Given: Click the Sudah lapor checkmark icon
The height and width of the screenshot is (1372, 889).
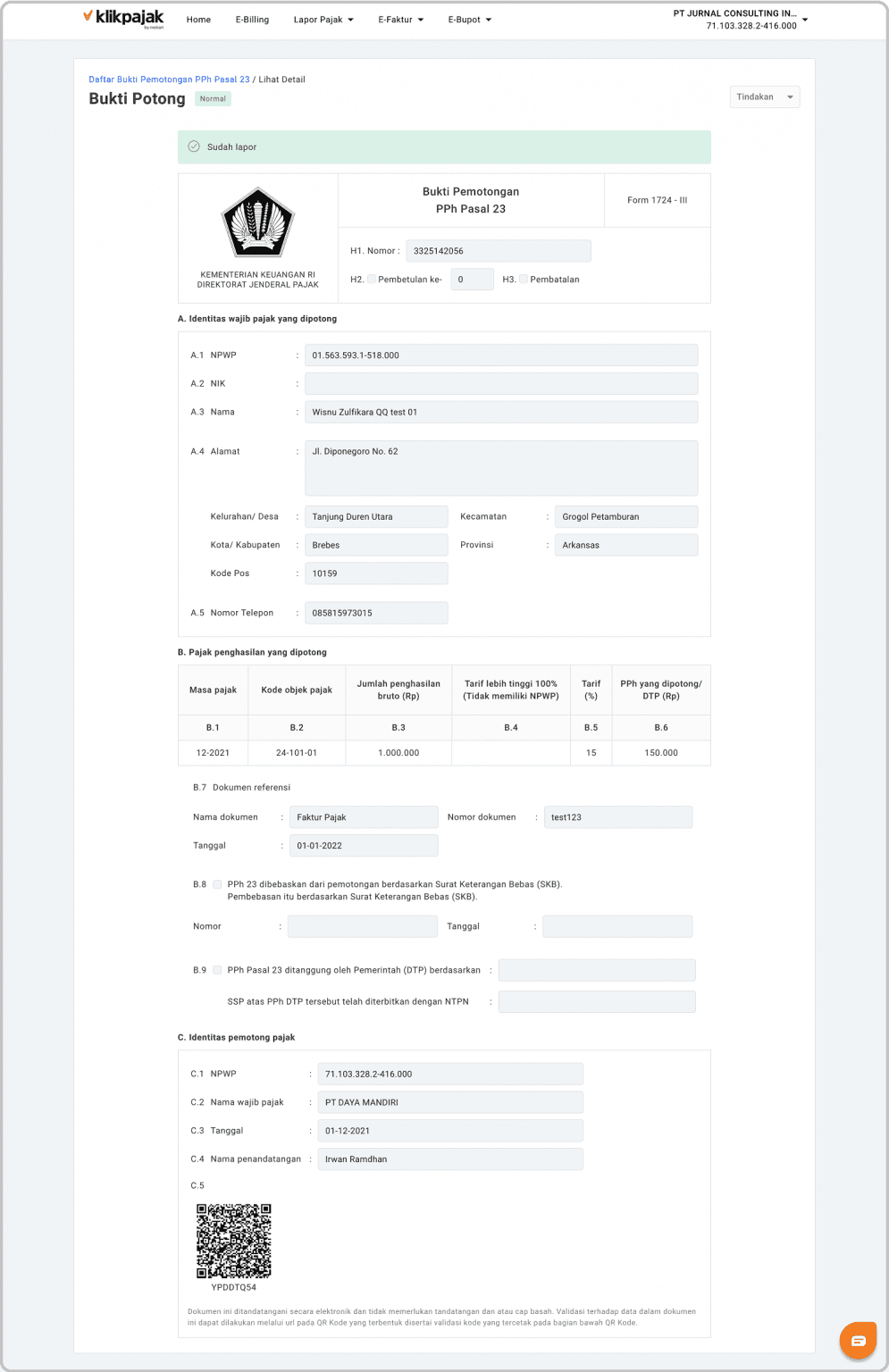Looking at the screenshot, I should click(x=194, y=146).
